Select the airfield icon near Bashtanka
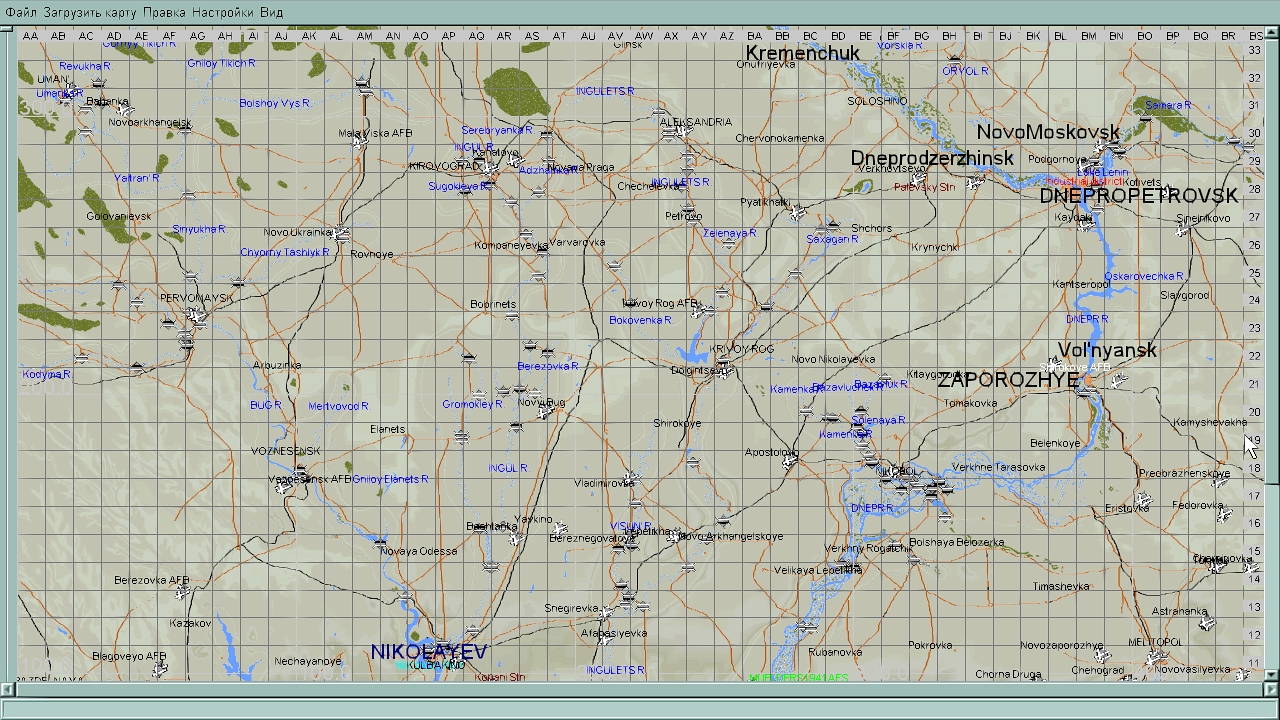The height and width of the screenshot is (720, 1280). click(516, 538)
